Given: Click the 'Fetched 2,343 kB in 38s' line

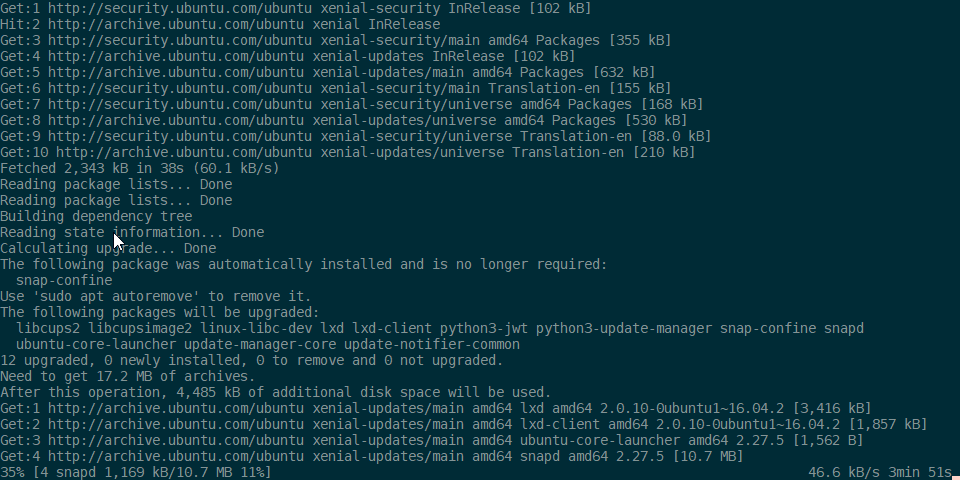Looking at the screenshot, I should coord(139,168).
